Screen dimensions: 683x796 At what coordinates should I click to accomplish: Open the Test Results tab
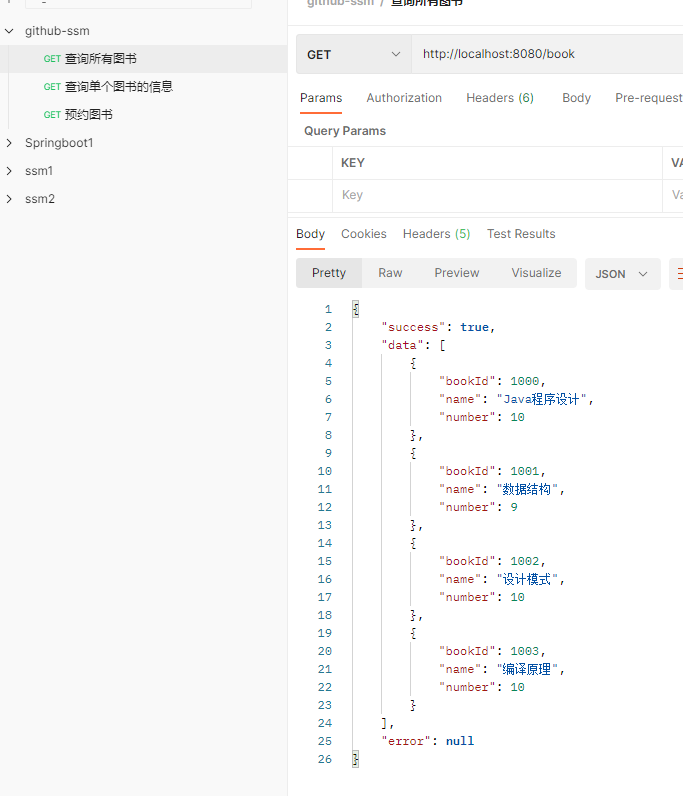tap(521, 234)
